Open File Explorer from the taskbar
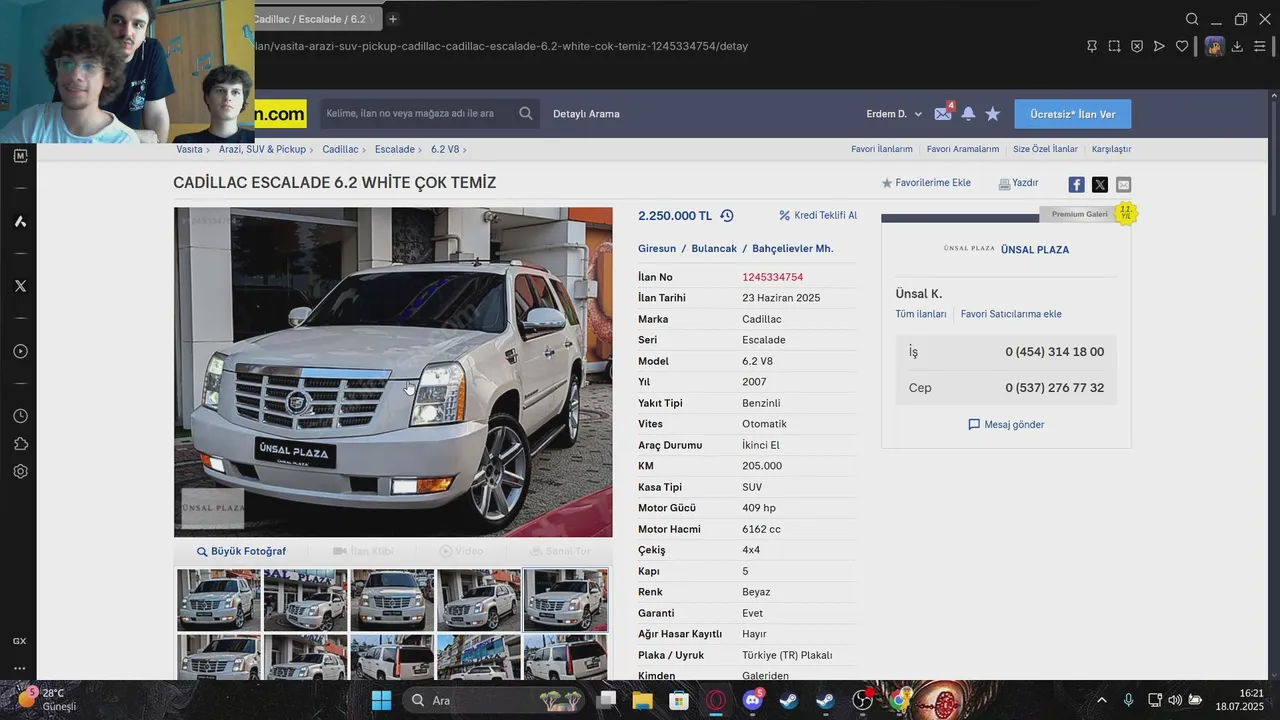 642,700
